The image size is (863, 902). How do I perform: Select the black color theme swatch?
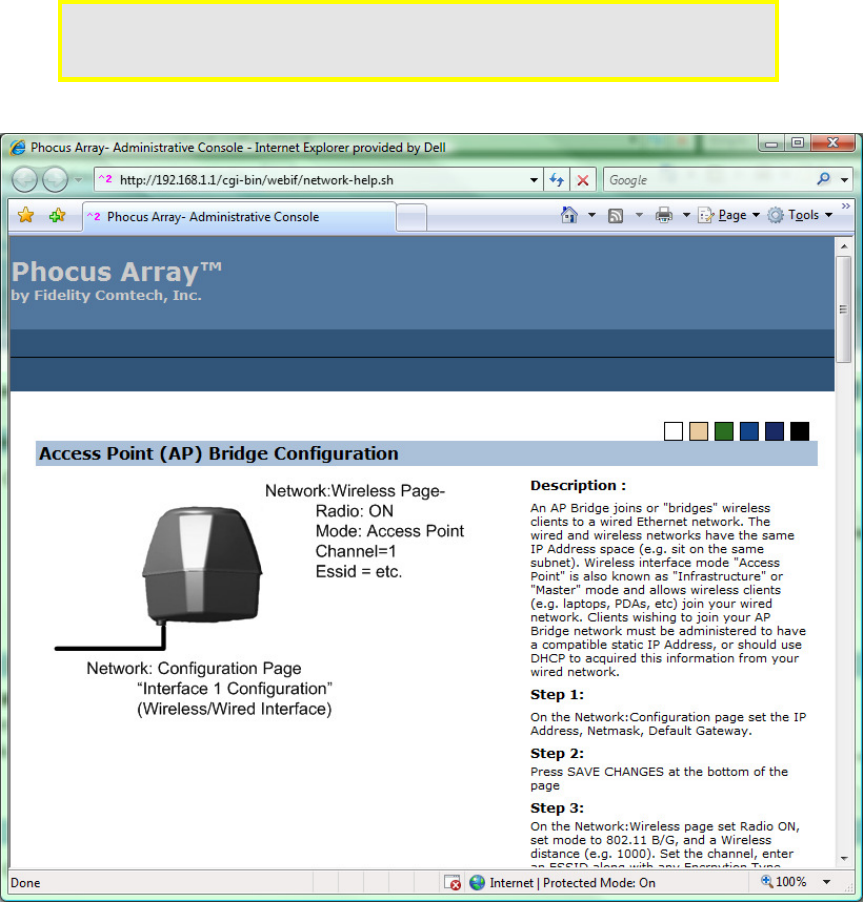tap(800, 431)
